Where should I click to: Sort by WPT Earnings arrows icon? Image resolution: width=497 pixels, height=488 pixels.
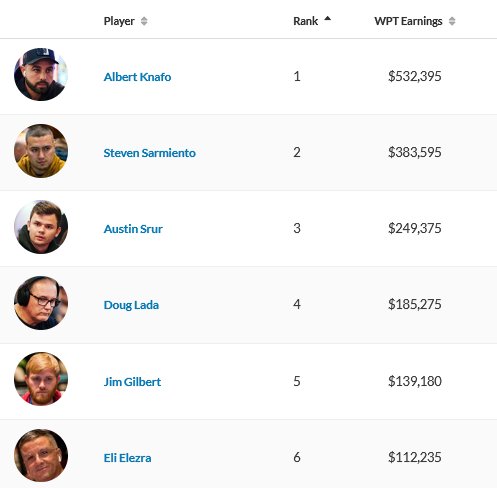pyautogui.click(x=452, y=21)
